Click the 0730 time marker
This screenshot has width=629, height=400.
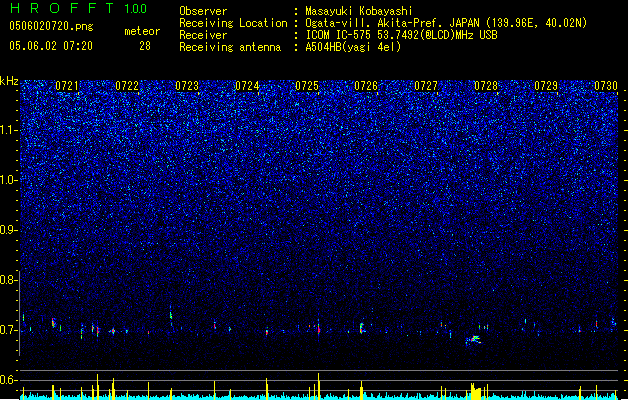click(606, 86)
